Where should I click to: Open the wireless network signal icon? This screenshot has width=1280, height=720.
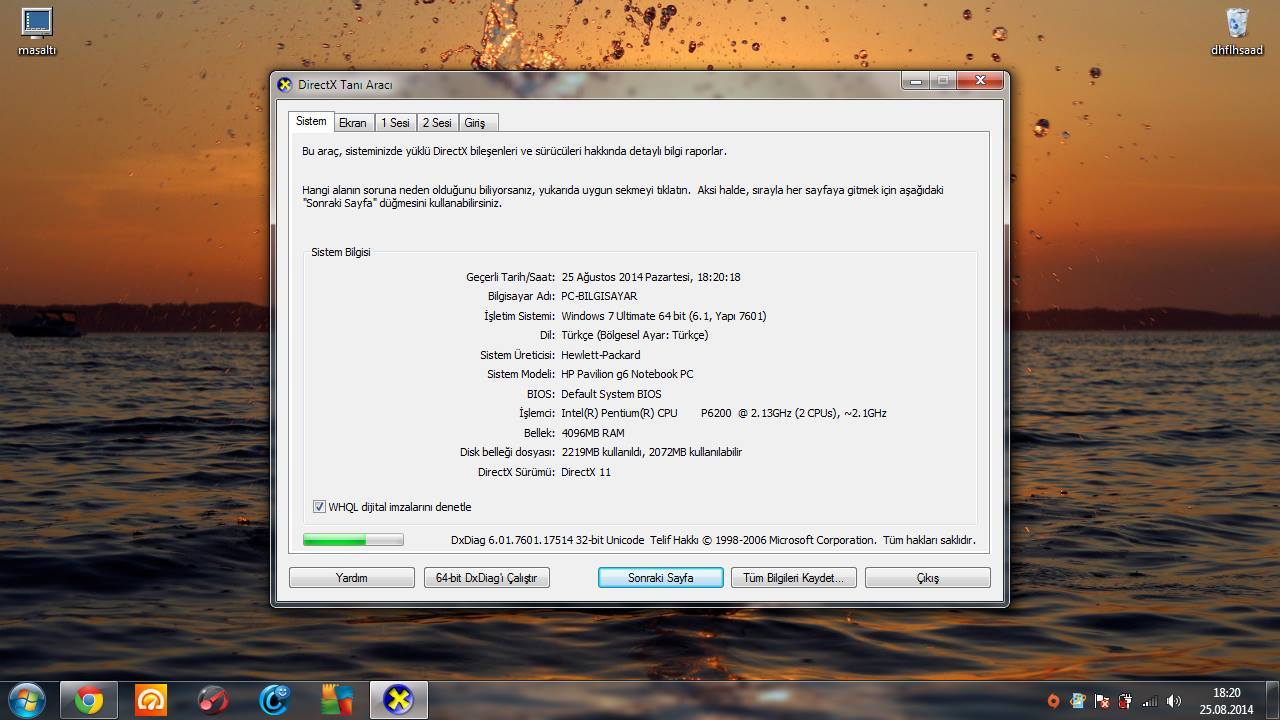pyautogui.click(x=1150, y=701)
